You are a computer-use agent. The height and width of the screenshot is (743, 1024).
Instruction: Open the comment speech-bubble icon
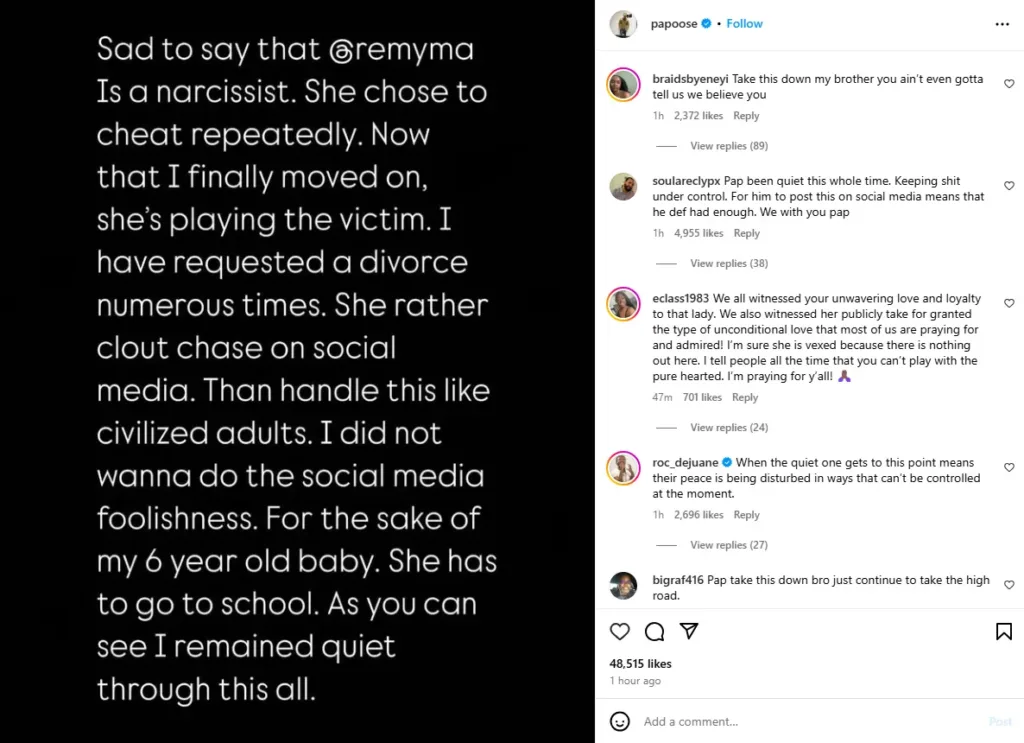(654, 631)
